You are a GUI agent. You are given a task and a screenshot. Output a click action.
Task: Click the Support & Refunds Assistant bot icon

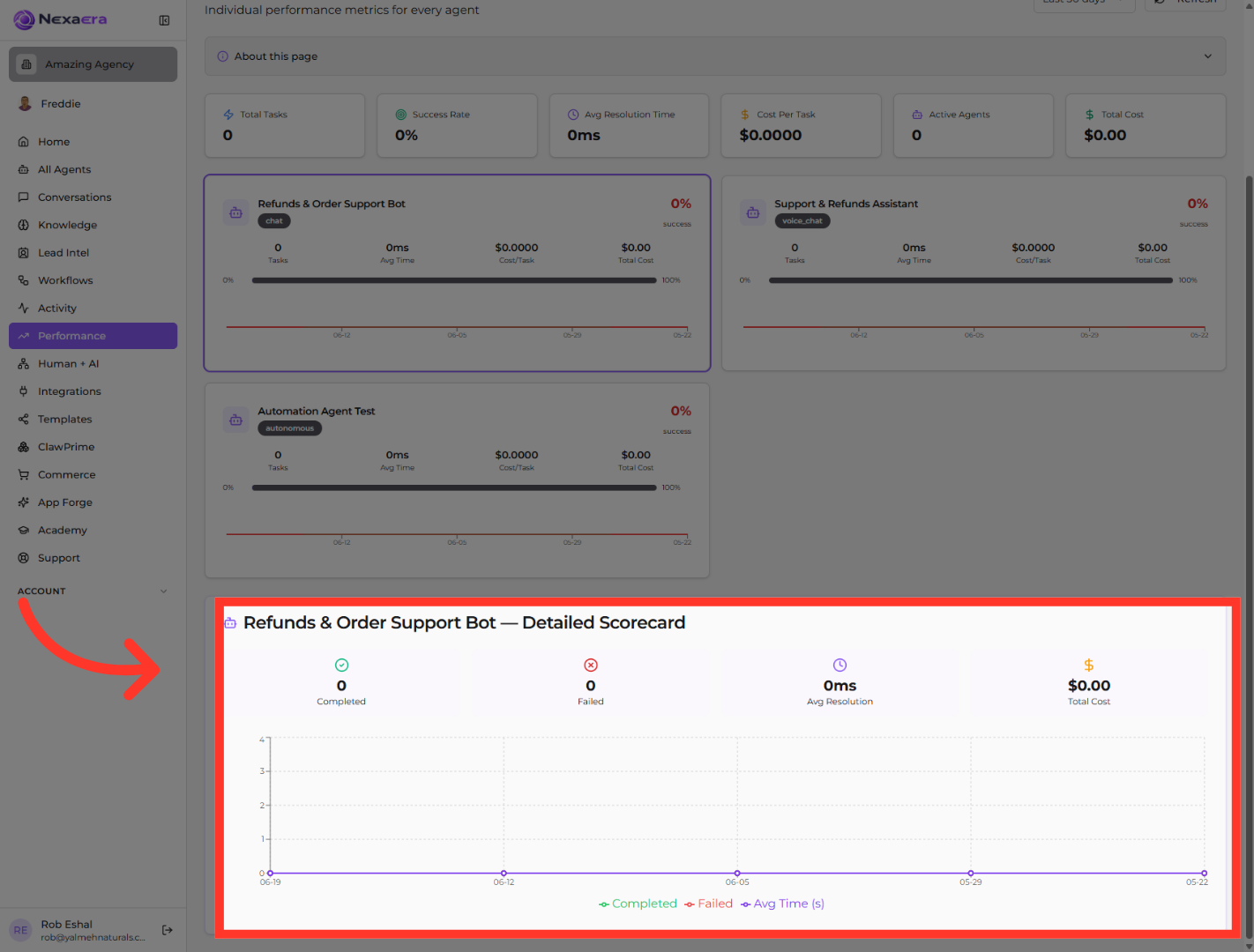[x=753, y=212]
